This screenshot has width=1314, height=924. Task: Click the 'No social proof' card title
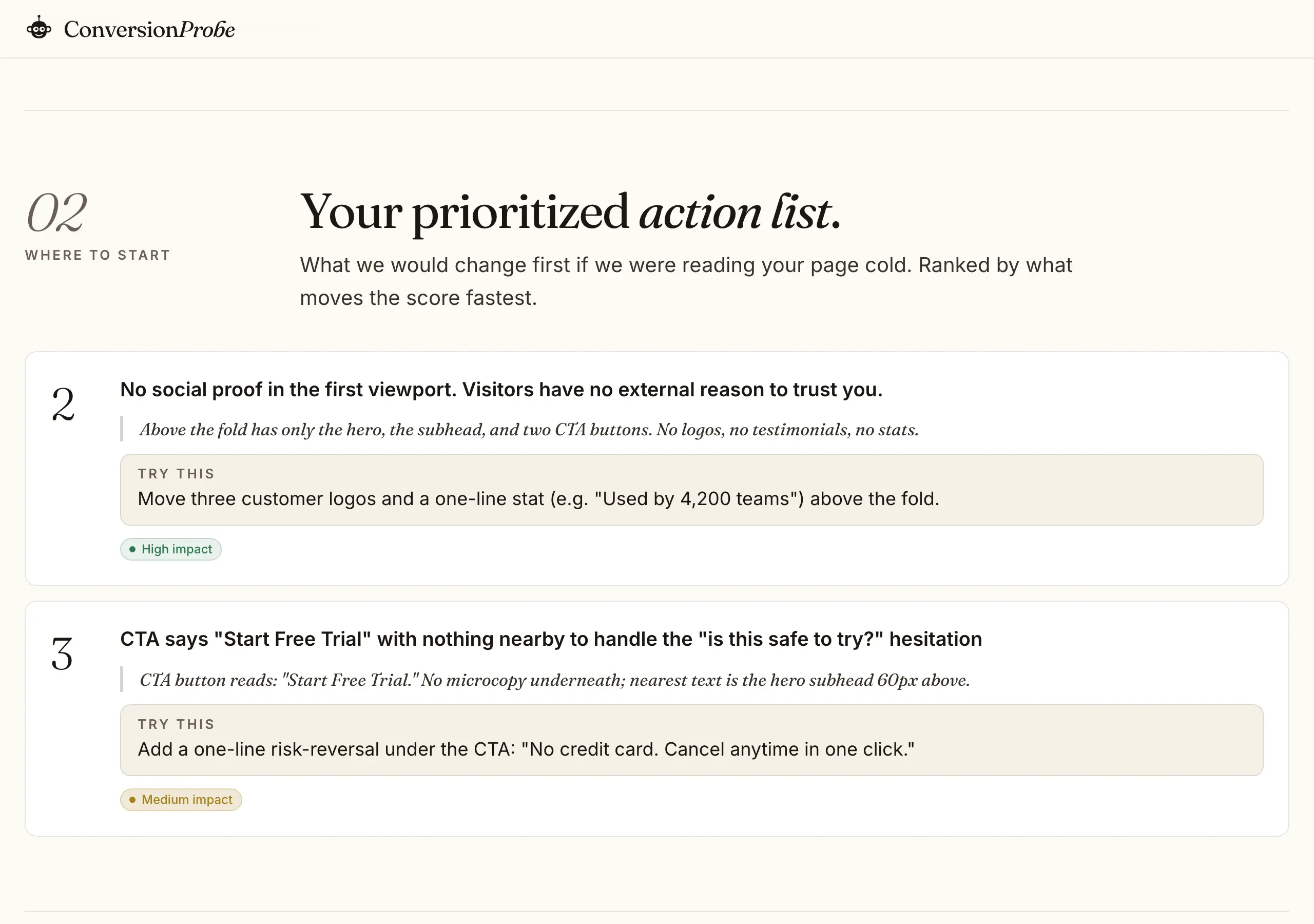coord(501,389)
